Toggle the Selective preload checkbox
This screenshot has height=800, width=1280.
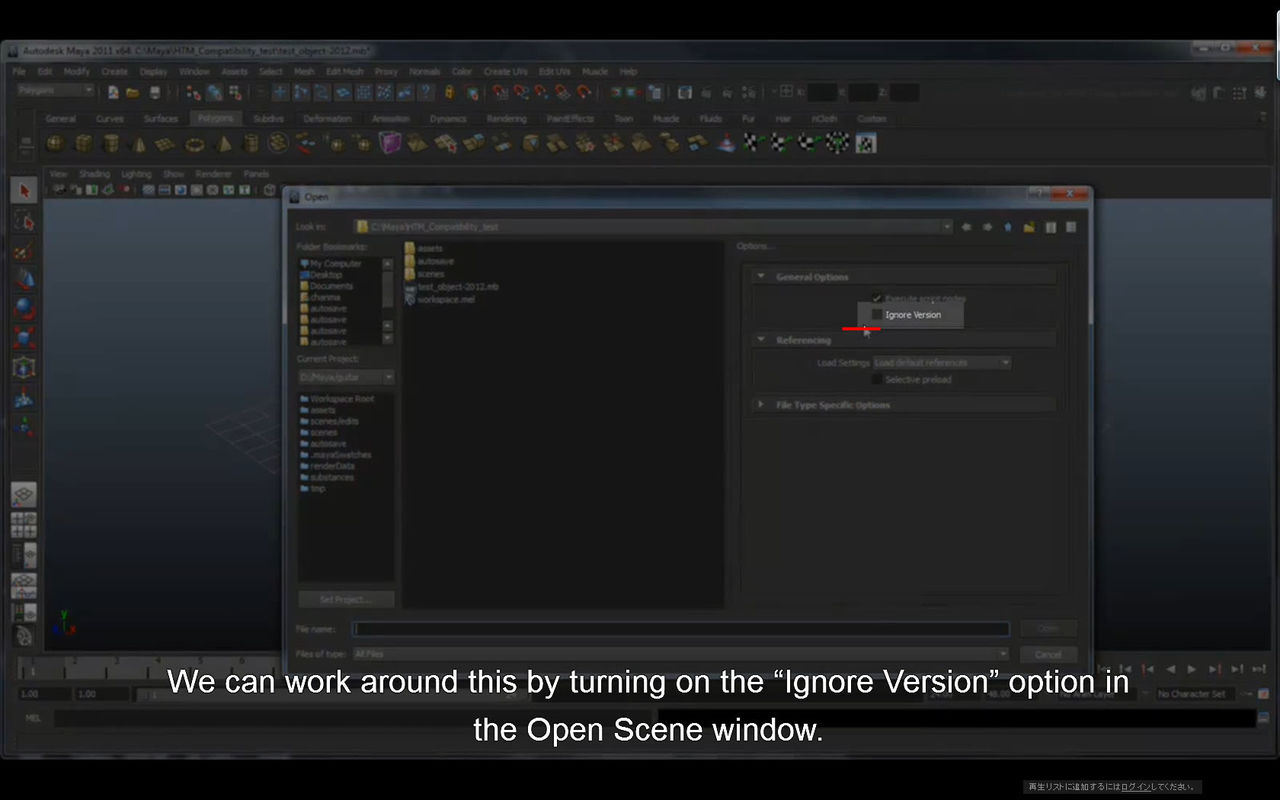pyautogui.click(x=877, y=380)
